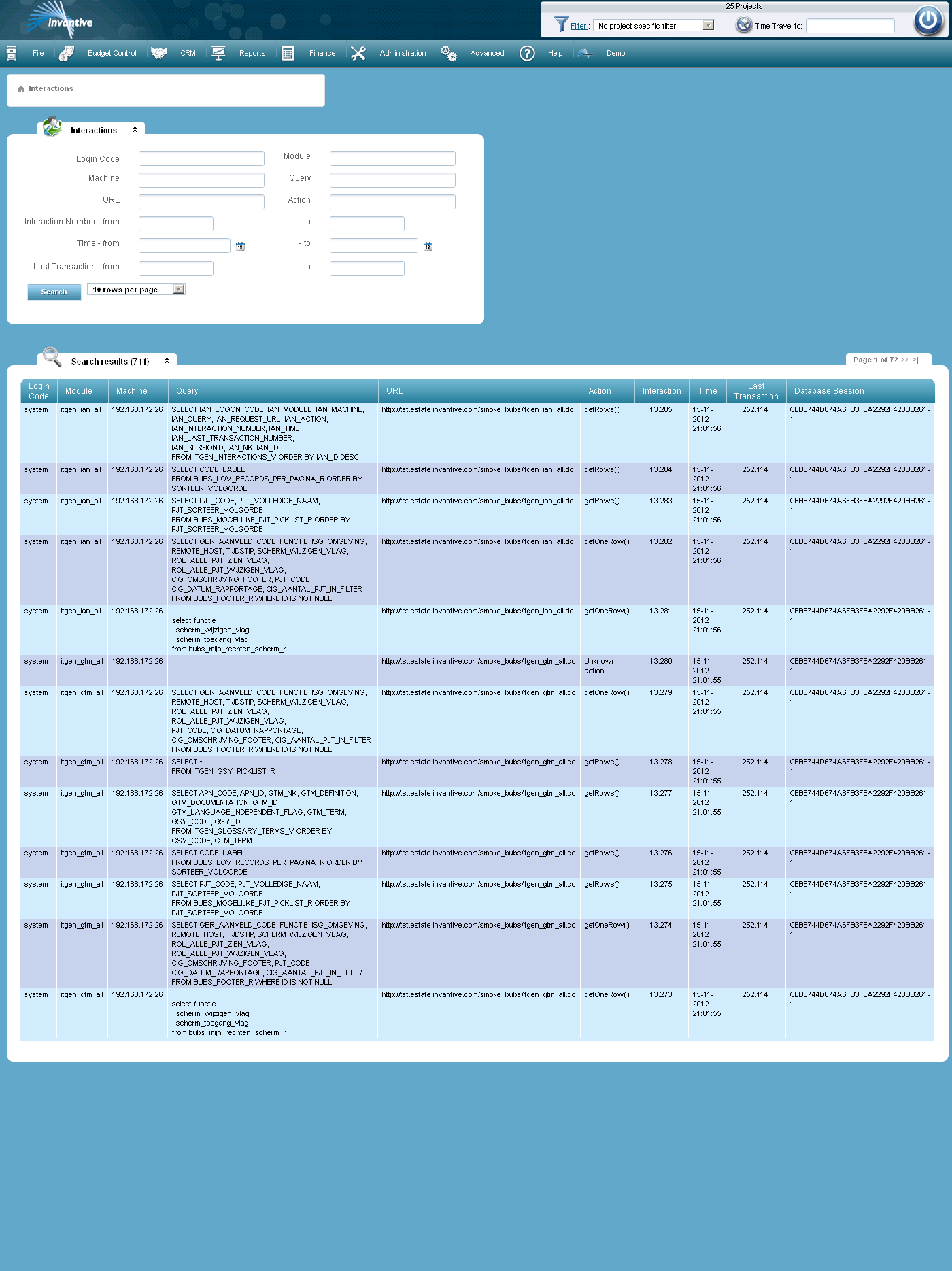Viewport: 952px width, 1271px height.
Task: Click the Login Code input field
Action: [201, 159]
